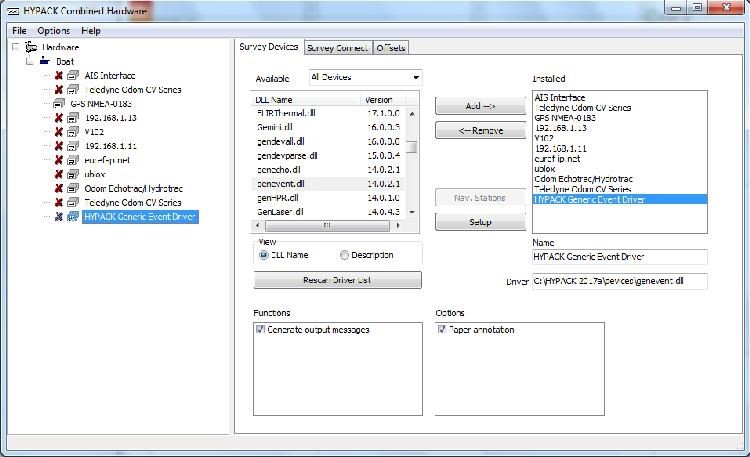
Task: Click the DLL Name column header
Action: (x=306, y=100)
